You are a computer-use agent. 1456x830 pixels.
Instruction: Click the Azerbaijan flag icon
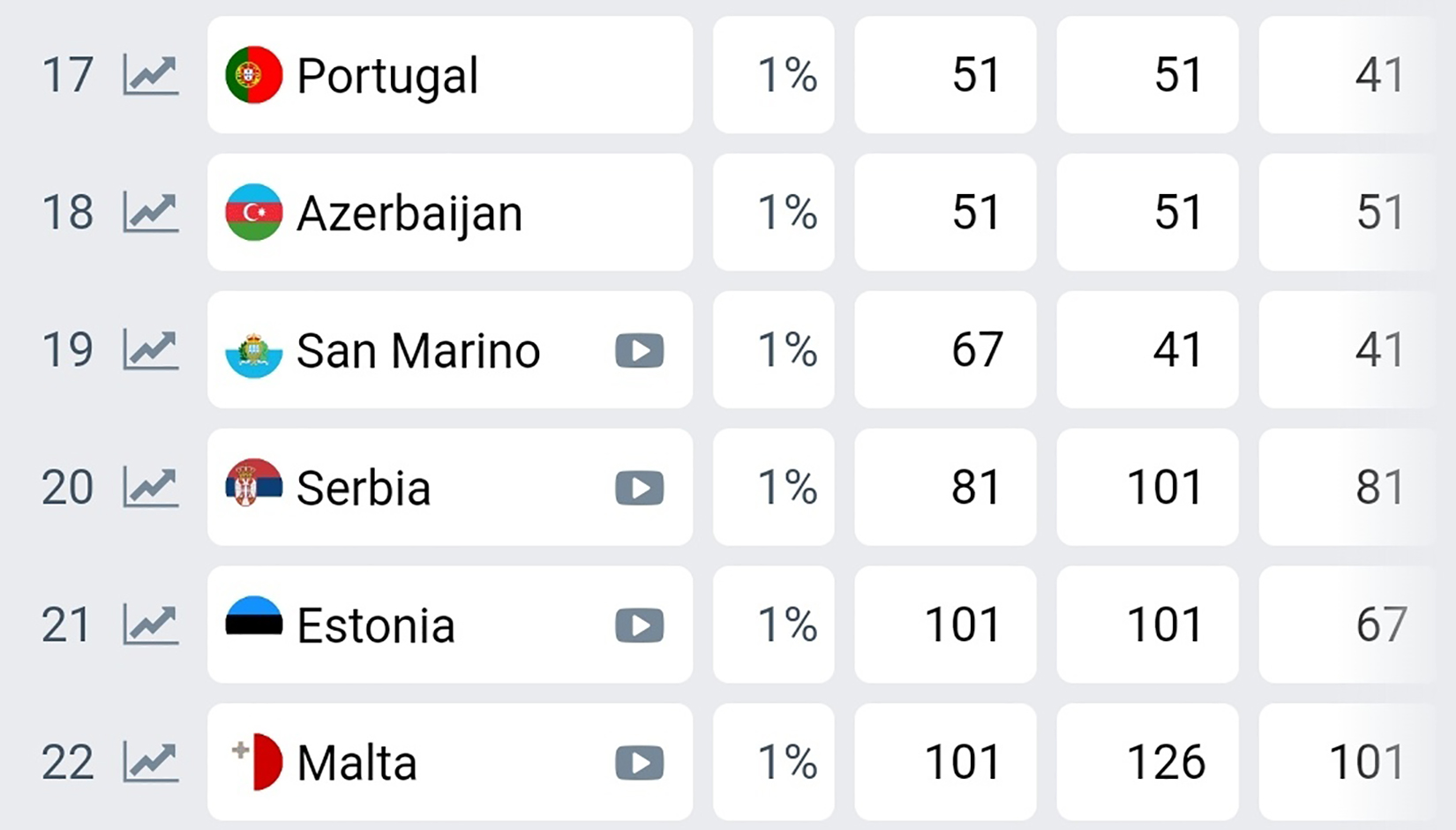click(x=253, y=212)
